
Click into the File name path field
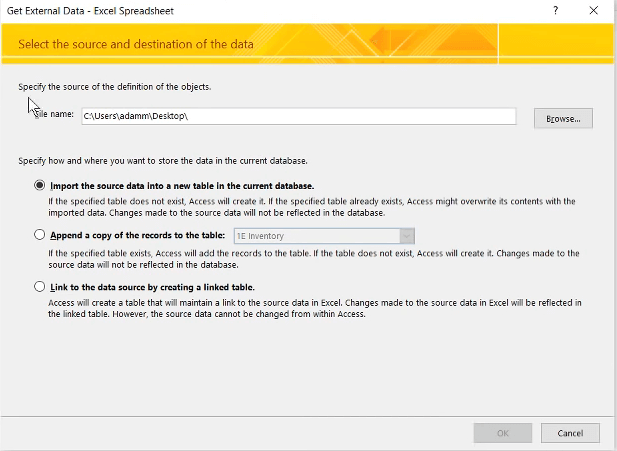coord(299,116)
